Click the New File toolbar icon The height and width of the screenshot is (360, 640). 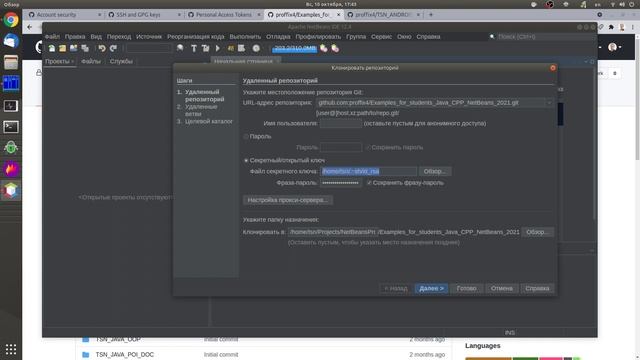(x=52, y=49)
